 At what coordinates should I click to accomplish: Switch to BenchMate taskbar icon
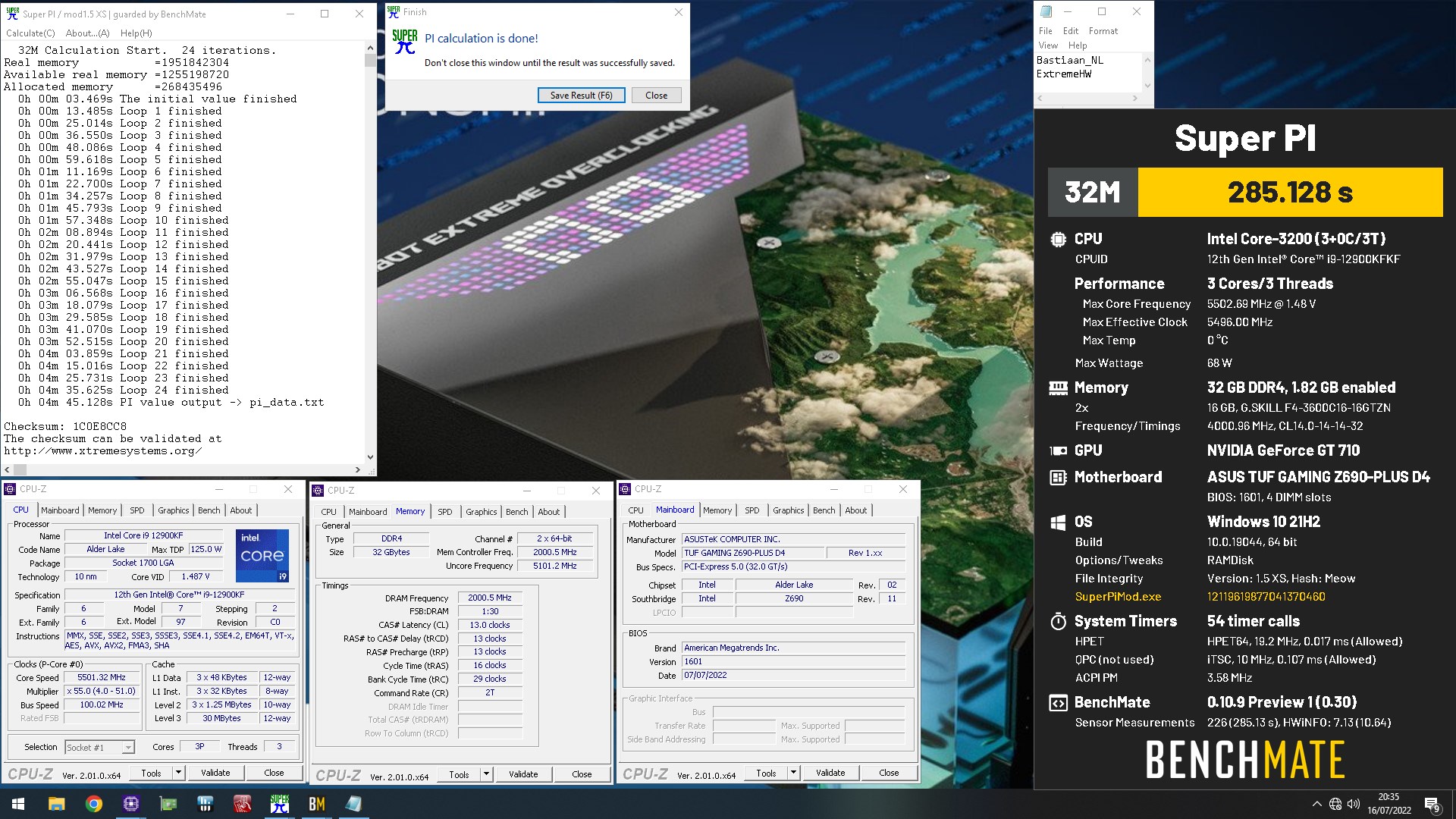pyautogui.click(x=316, y=804)
